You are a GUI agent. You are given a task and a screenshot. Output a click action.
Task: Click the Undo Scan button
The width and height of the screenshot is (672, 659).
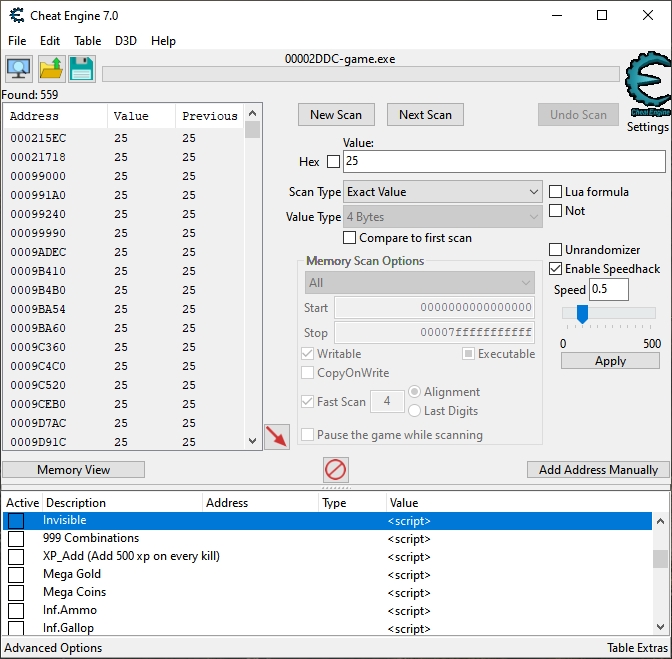pyautogui.click(x=578, y=114)
